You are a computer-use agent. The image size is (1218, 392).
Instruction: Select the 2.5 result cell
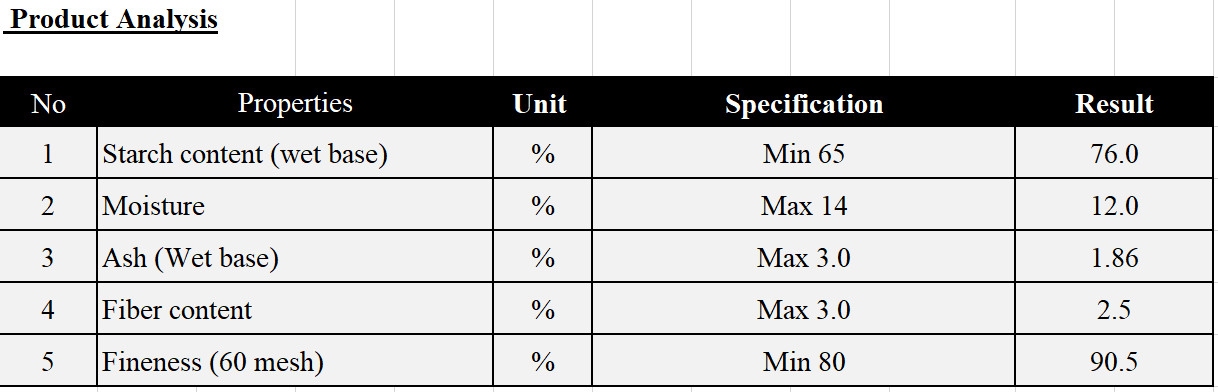click(1114, 310)
